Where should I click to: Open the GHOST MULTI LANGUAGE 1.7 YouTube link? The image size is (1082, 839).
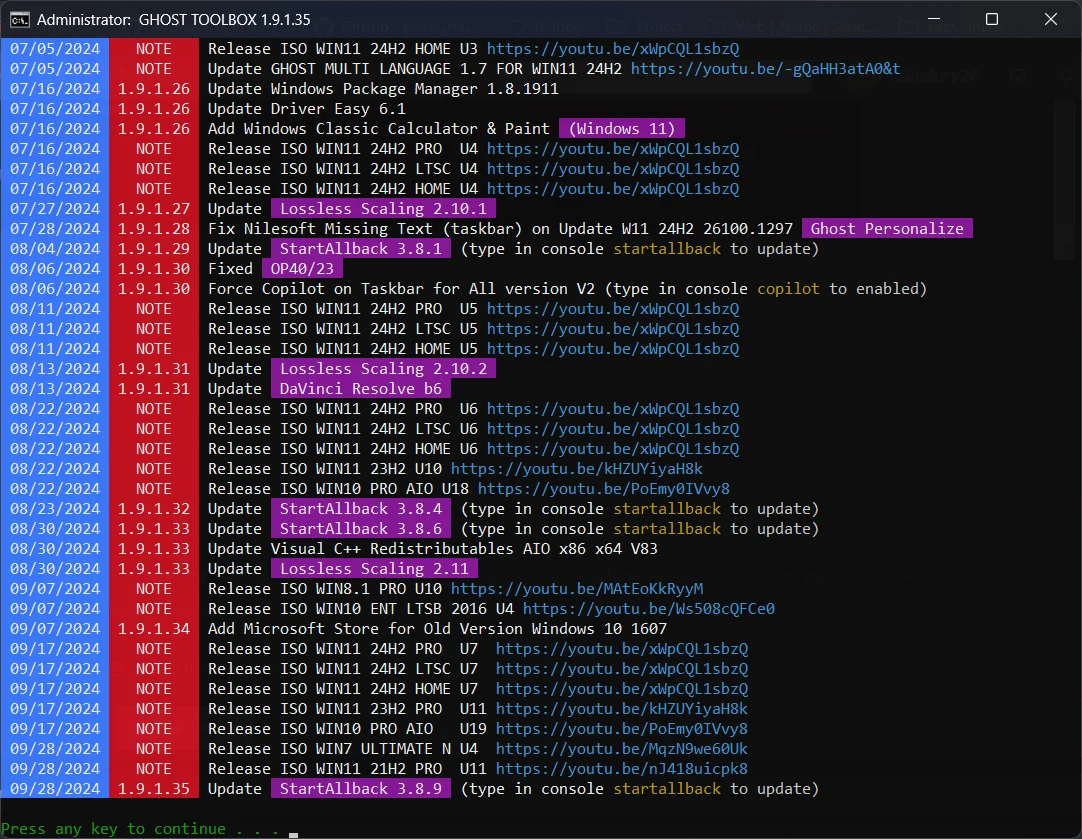765,69
